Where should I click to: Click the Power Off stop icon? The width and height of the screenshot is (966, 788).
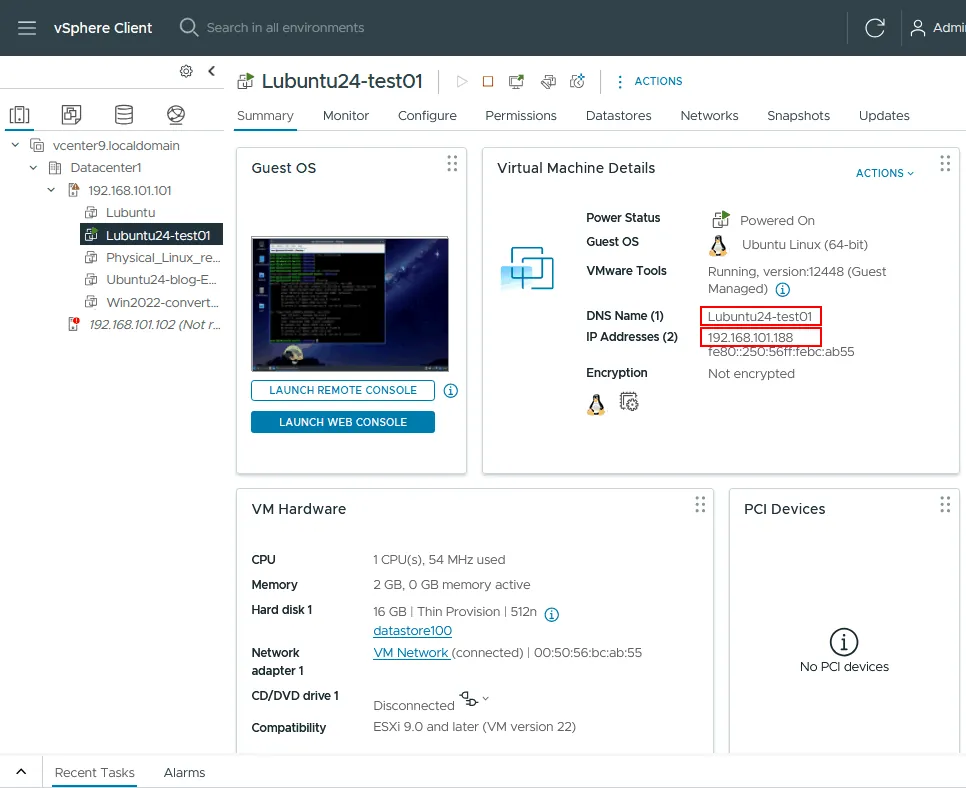coord(488,81)
